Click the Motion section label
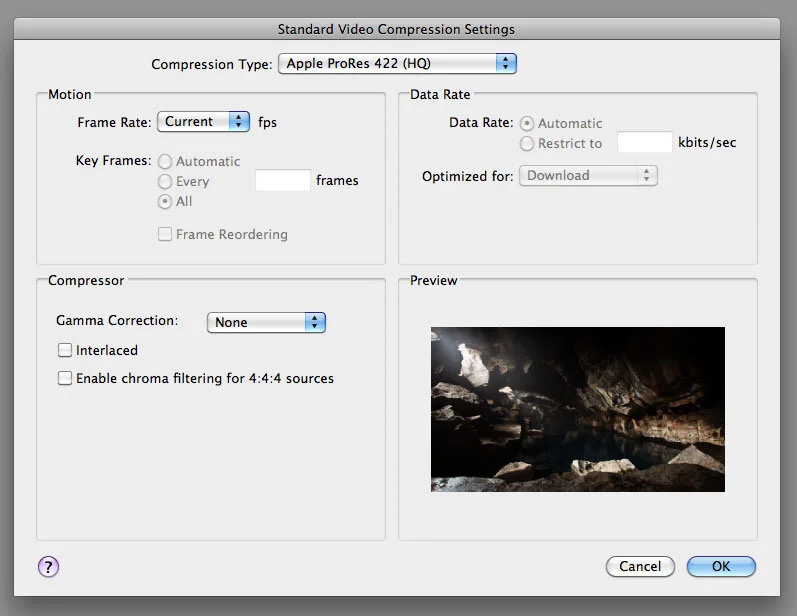 (70, 95)
